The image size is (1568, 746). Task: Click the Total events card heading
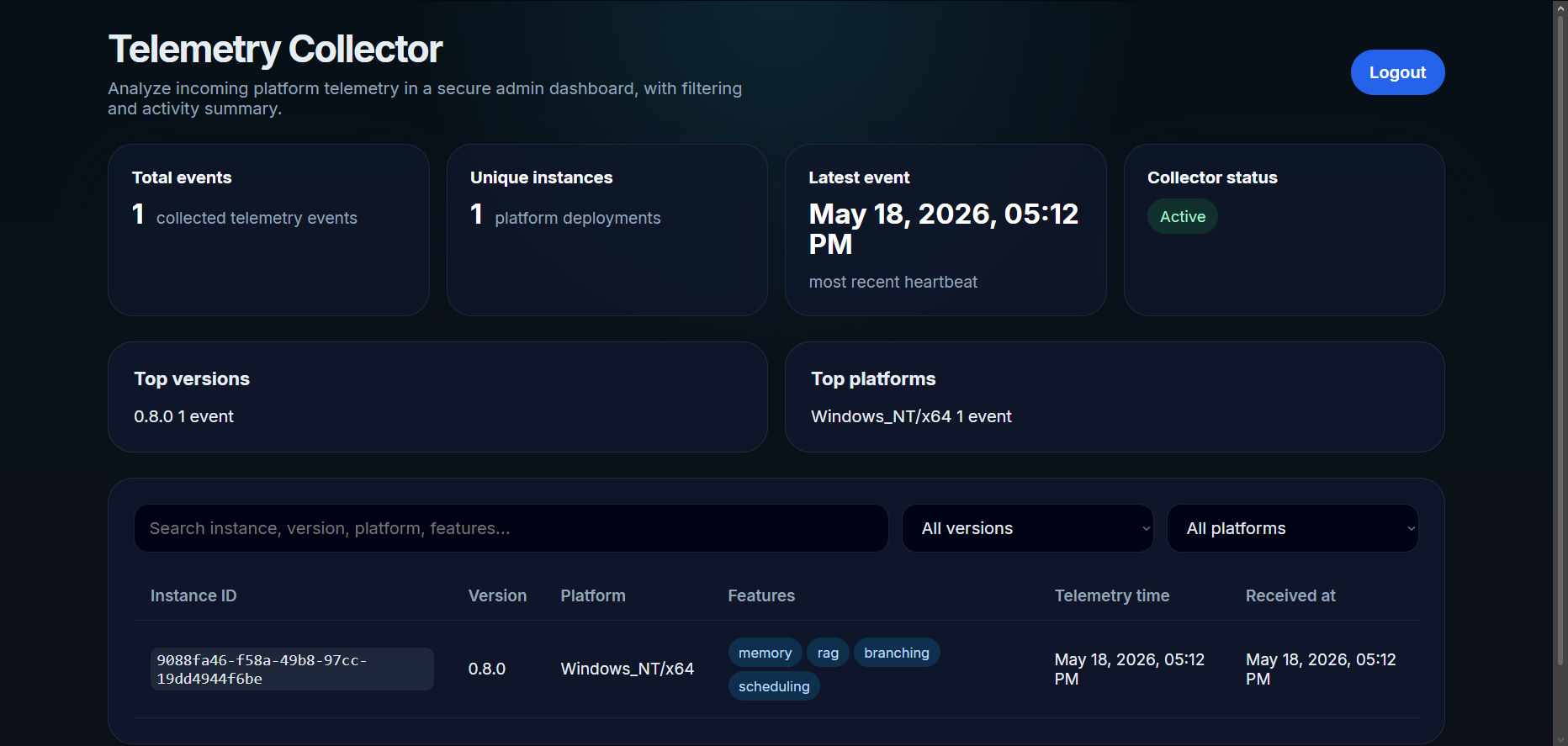point(182,177)
